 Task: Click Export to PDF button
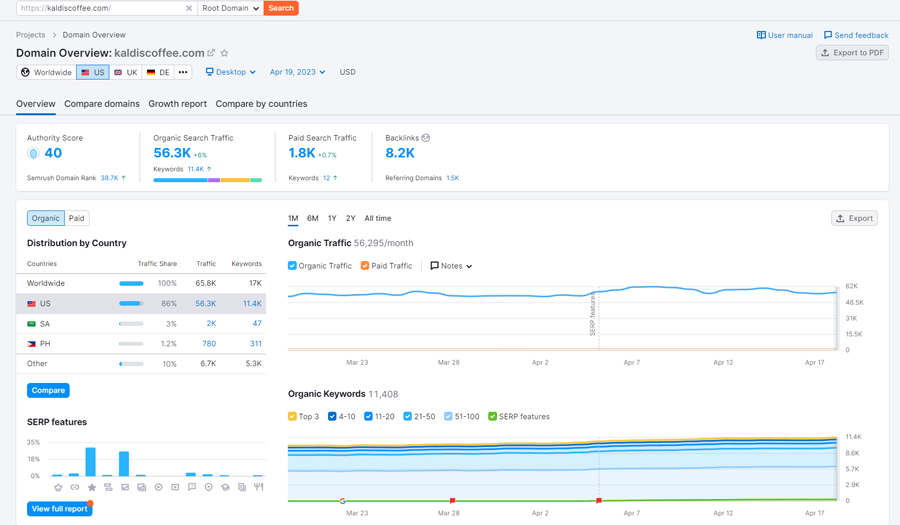click(852, 53)
